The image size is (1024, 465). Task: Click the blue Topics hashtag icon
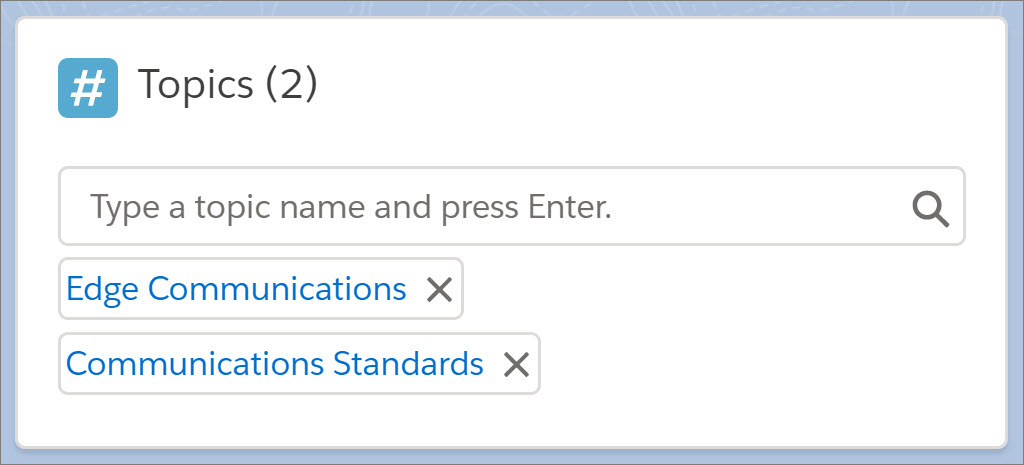coord(88,88)
